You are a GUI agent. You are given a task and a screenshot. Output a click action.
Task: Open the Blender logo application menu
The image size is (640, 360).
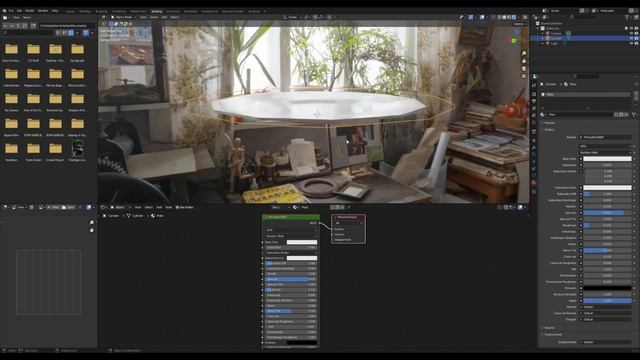point(4,11)
